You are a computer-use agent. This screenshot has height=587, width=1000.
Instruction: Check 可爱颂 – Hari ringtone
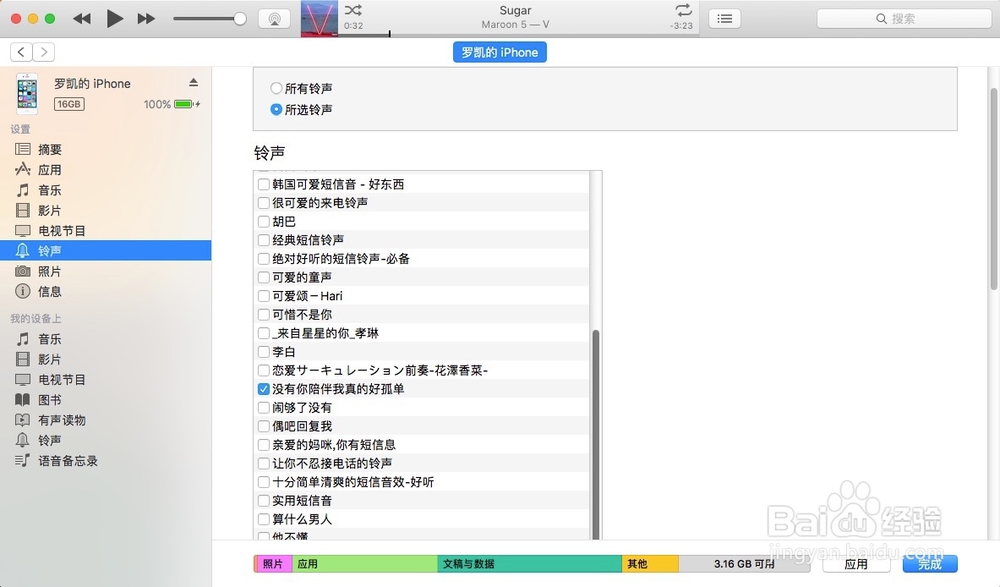pyautogui.click(x=263, y=296)
